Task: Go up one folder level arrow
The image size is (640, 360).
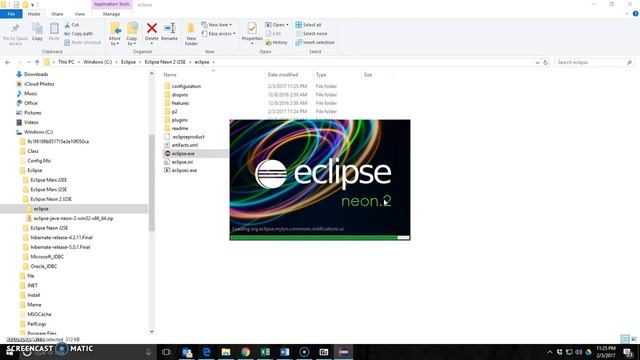Action: pyautogui.click(x=37, y=62)
